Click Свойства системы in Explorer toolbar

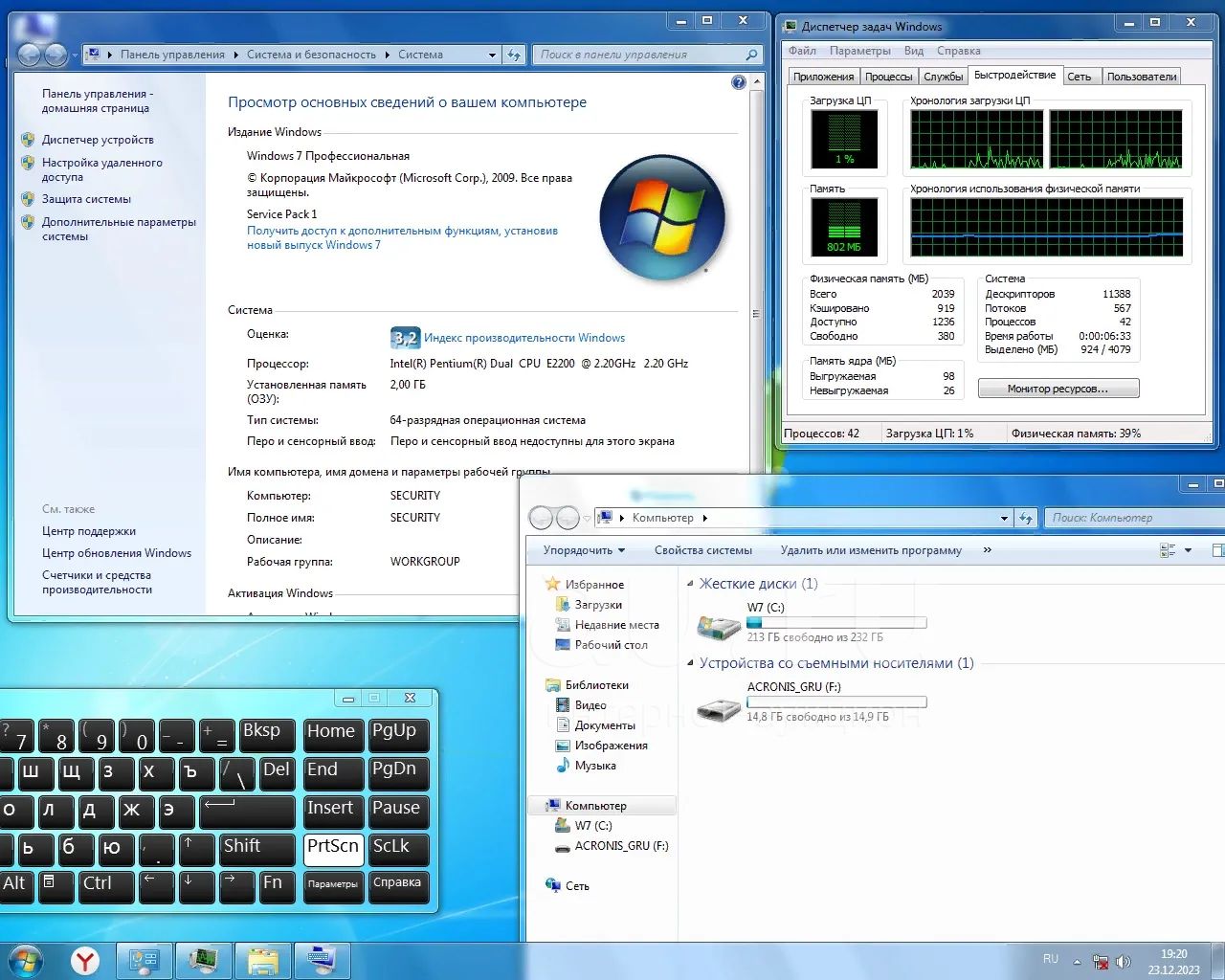click(703, 550)
